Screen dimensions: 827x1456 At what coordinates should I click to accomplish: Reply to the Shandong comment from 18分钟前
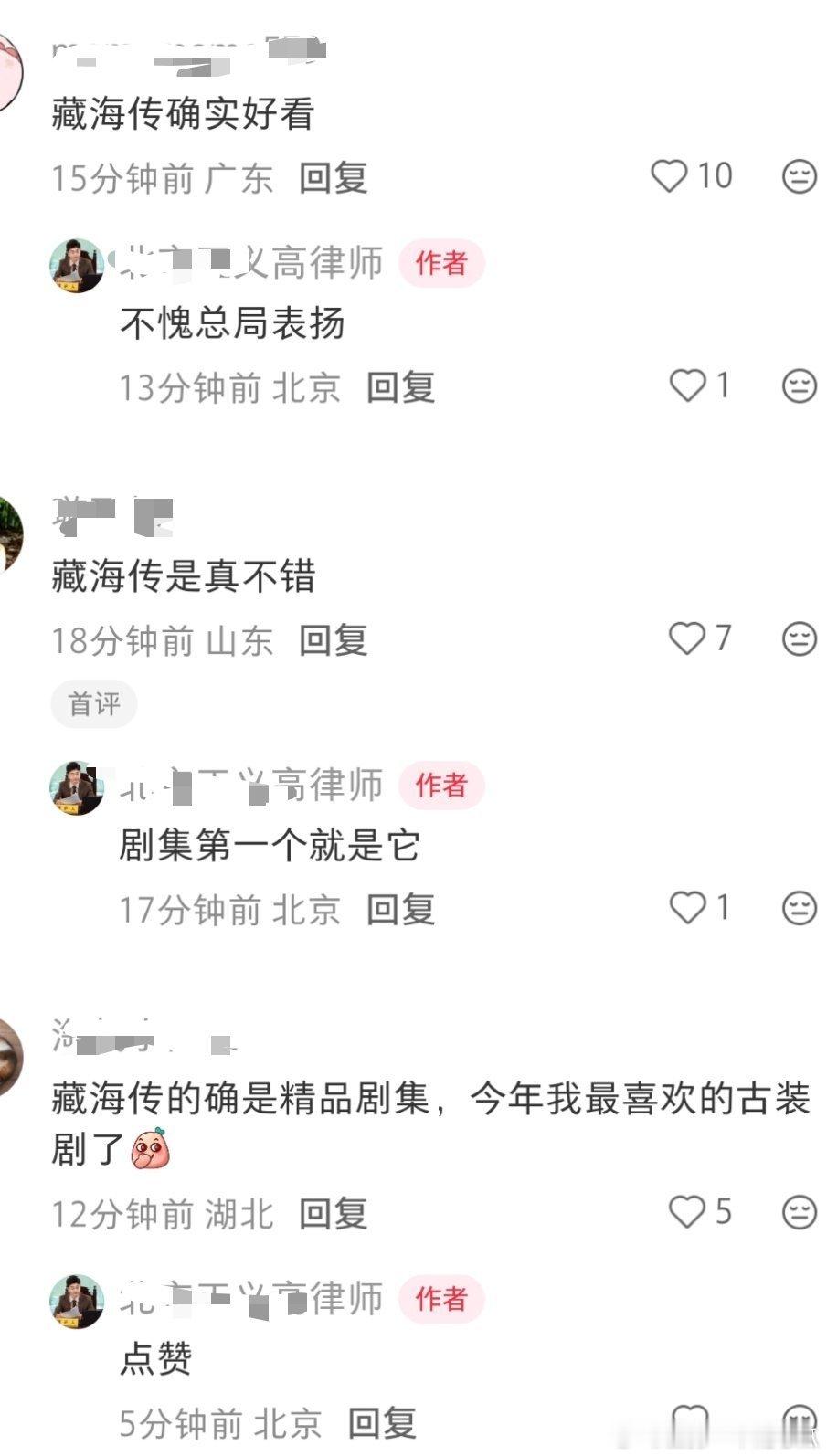click(x=334, y=640)
